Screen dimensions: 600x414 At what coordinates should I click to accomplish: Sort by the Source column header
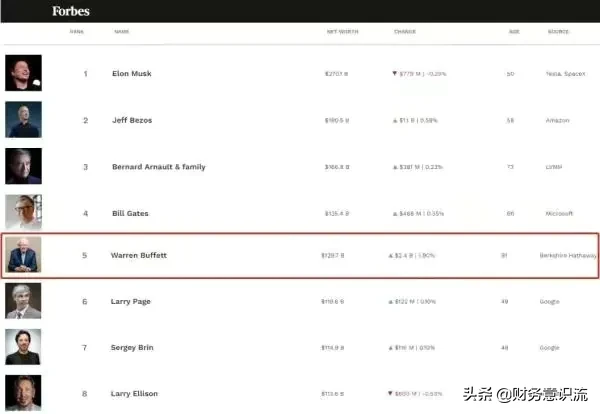point(558,31)
